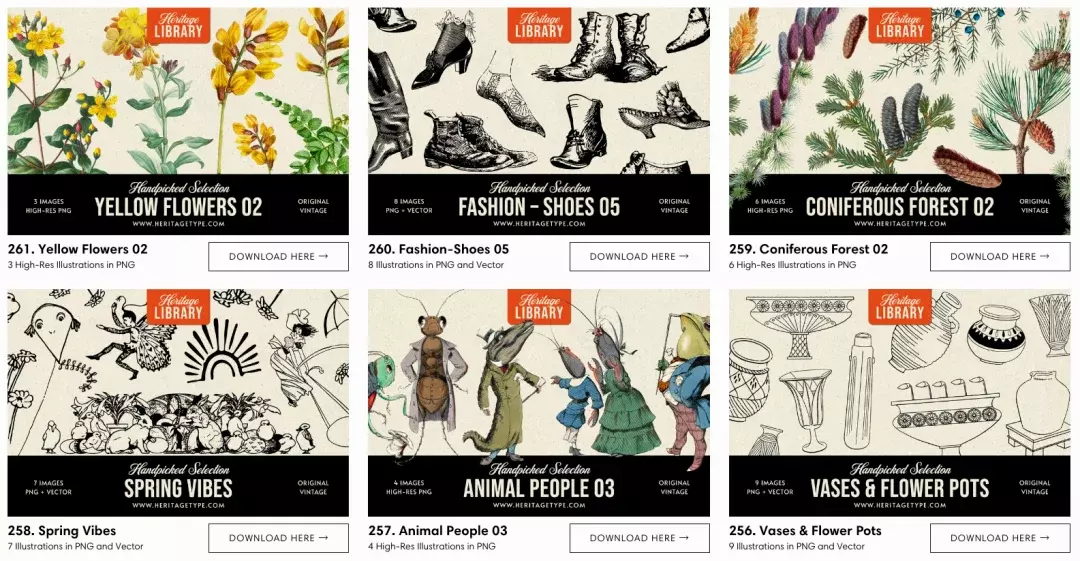The image size is (1080, 561).
Task: Click '8 Illustrations in PNG and Vector' text
Action: click(436, 265)
